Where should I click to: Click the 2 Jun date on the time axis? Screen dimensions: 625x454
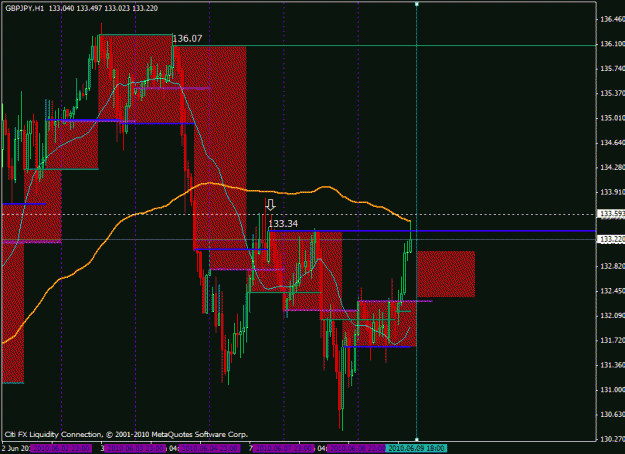tap(15, 449)
